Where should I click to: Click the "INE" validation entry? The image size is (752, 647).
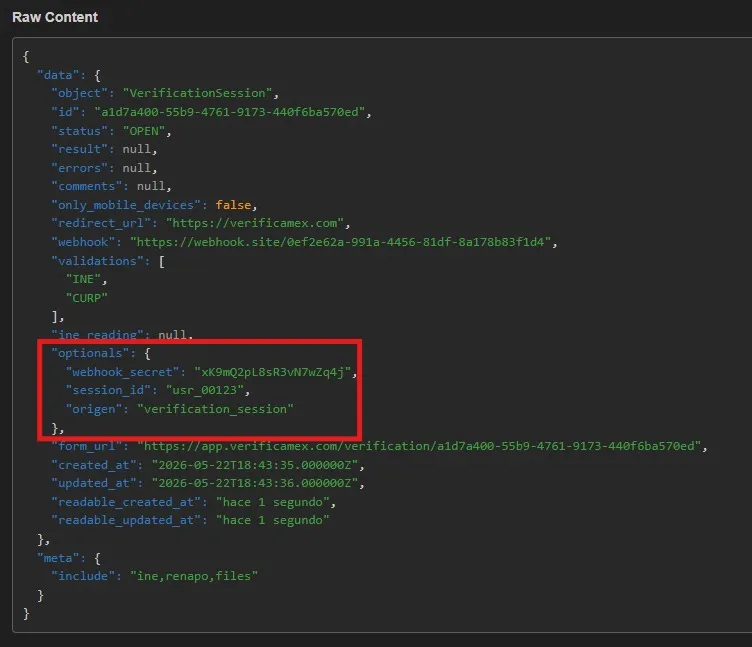(x=83, y=279)
